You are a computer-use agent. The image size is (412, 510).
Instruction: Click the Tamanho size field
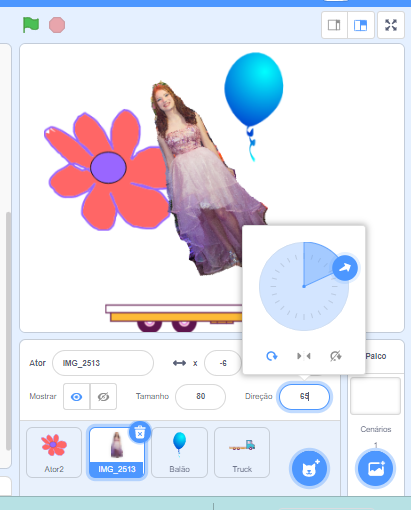tap(200, 396)
